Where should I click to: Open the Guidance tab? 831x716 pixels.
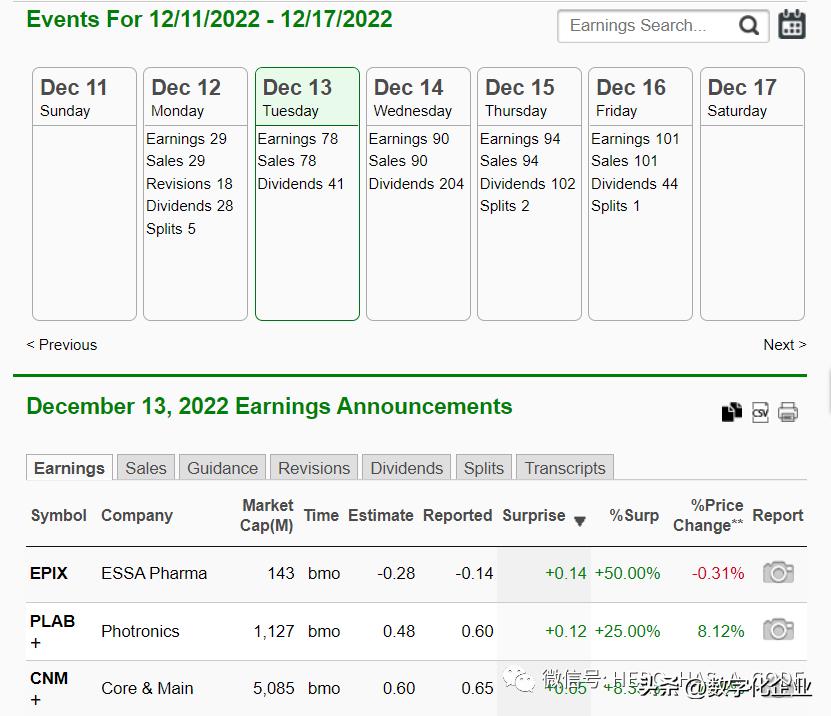point(223,468)
